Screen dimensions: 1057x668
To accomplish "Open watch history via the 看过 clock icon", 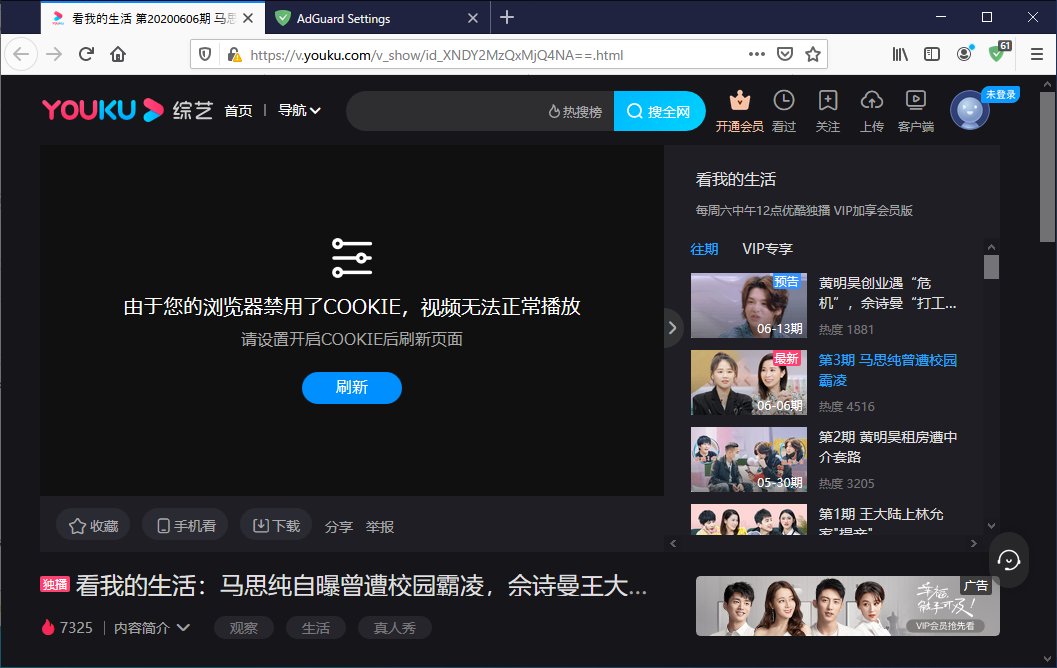I will [x=784, y=101].
